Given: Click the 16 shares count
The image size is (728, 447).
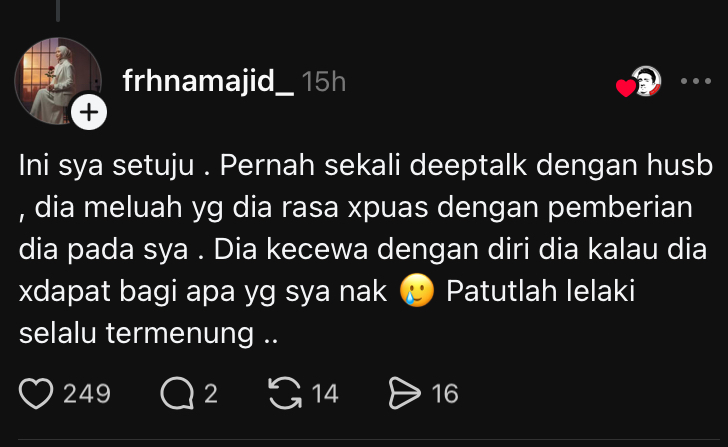Looking at the screenshot, I should [x=445, y=394].
